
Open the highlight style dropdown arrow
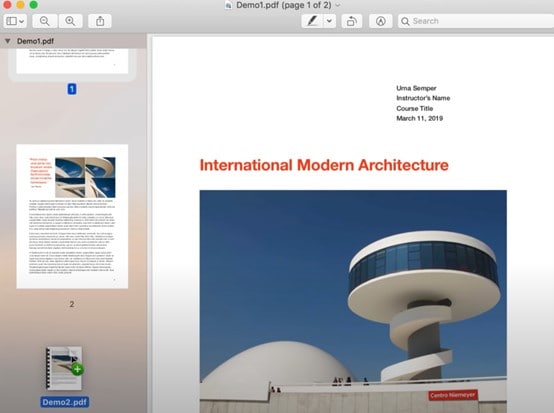tap(329, 21)
